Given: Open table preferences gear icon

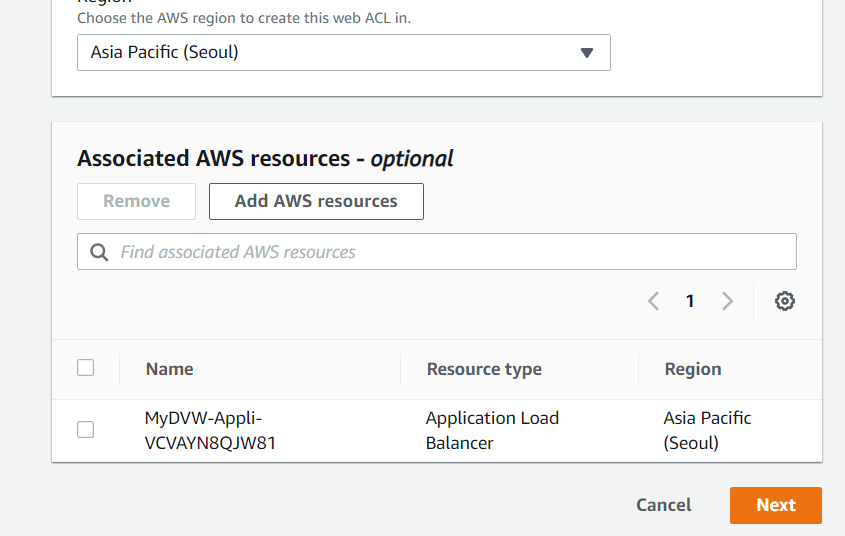Looking at the screenshot, I should (785, 301).
